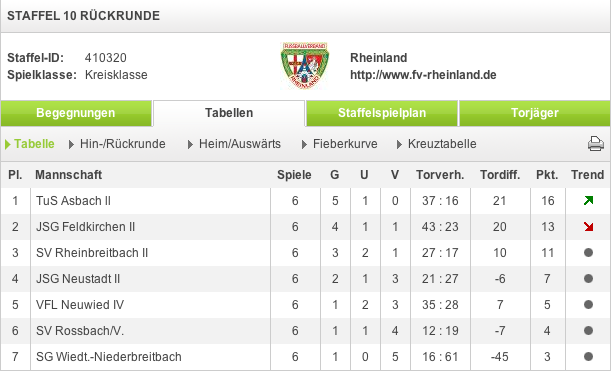Select the Tabellen tab
This screenshot has height=377, width=616.
coord(229,113)
